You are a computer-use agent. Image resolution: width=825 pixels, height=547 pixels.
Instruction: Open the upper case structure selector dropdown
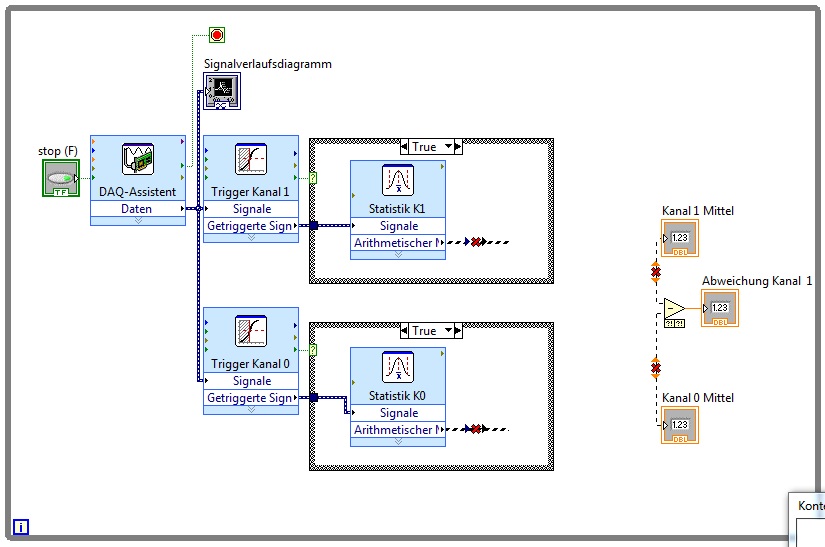448,147
